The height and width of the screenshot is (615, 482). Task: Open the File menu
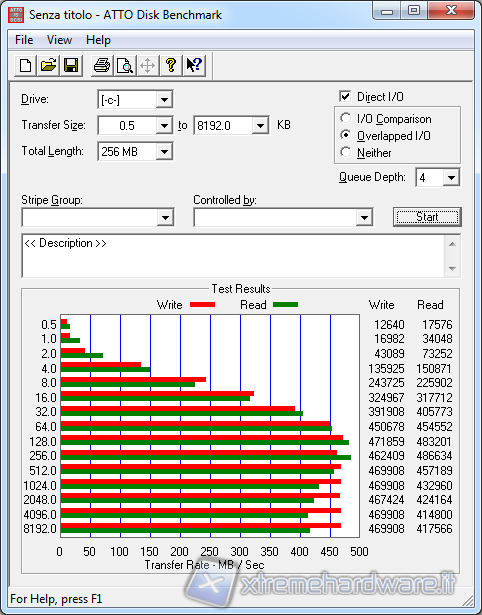click(24, 40)
